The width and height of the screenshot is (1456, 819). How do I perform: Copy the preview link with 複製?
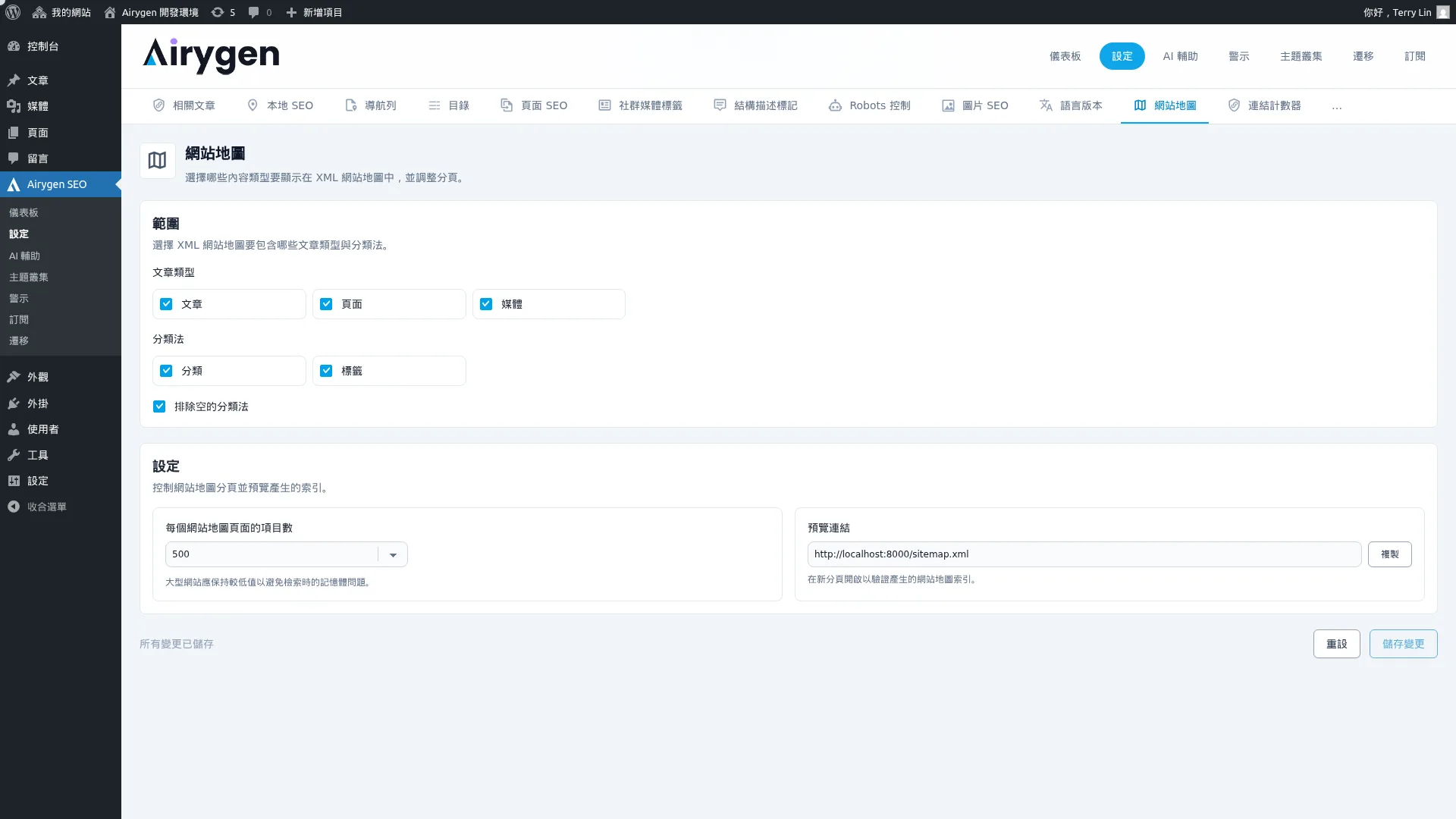click(x=1390, y=554)
